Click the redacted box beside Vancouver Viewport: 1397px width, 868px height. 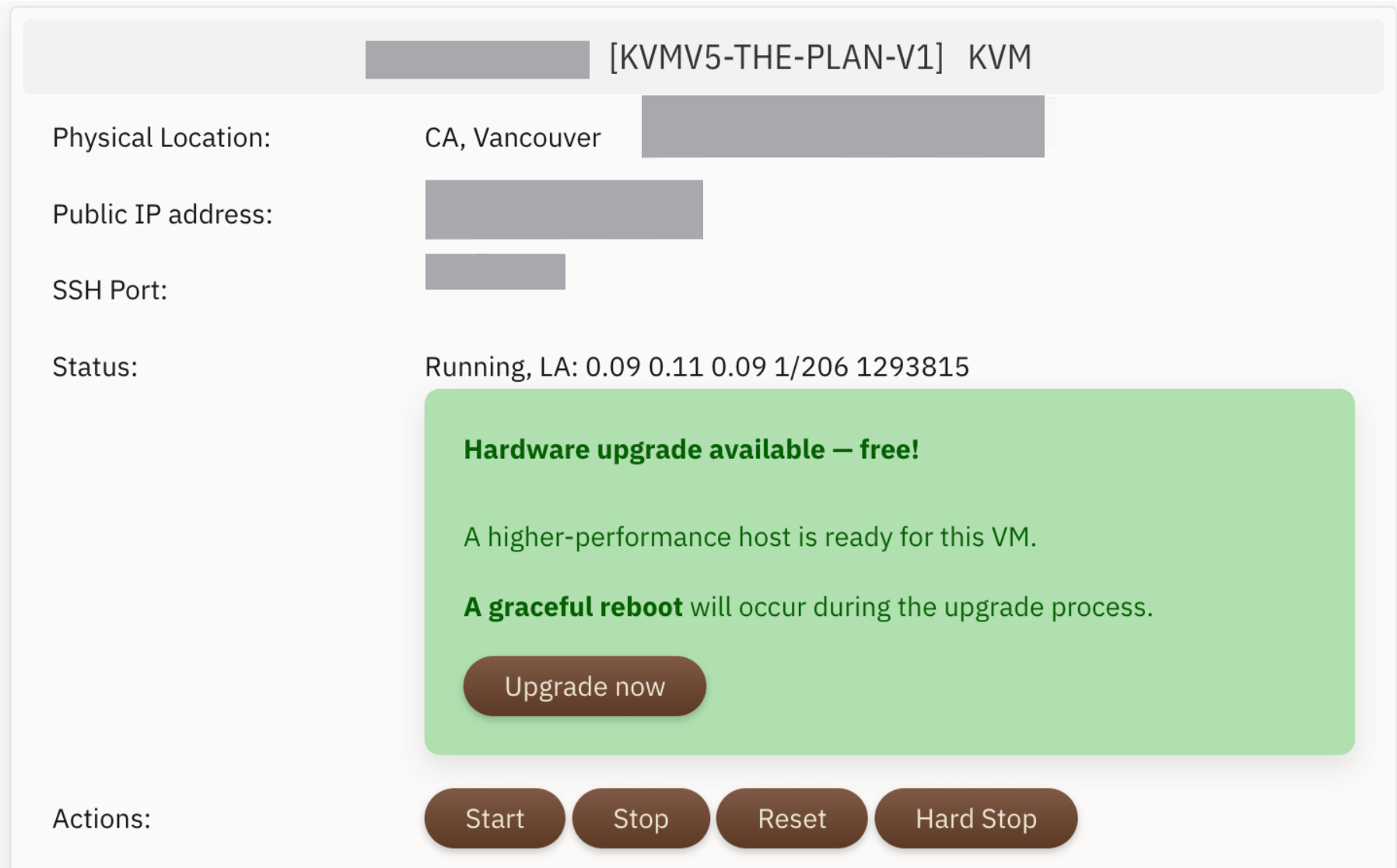pyautogui.click(x=843, y=127)
